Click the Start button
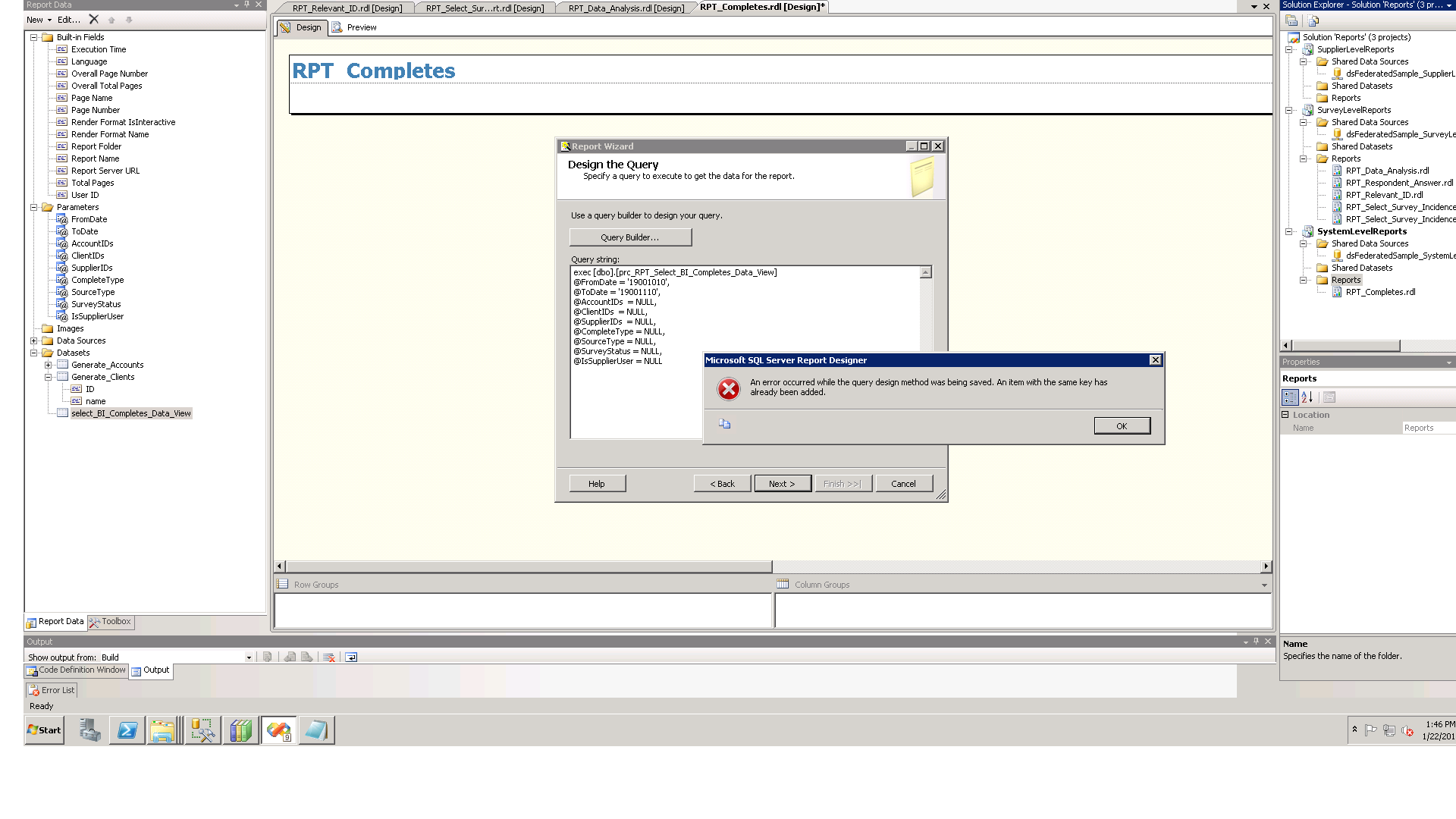The width and height of the screenshot is (1456, 819). [x=44, y=730]
